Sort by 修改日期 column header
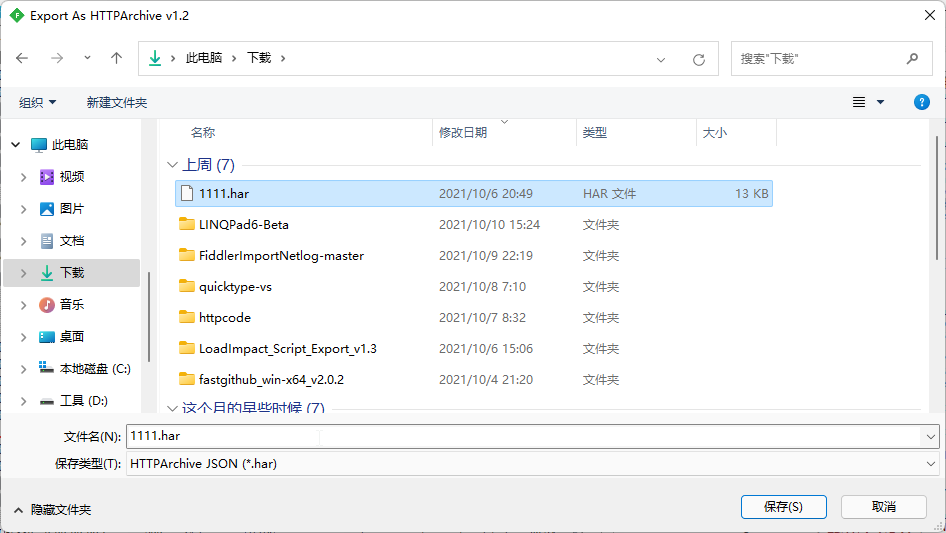 point(463,133)
